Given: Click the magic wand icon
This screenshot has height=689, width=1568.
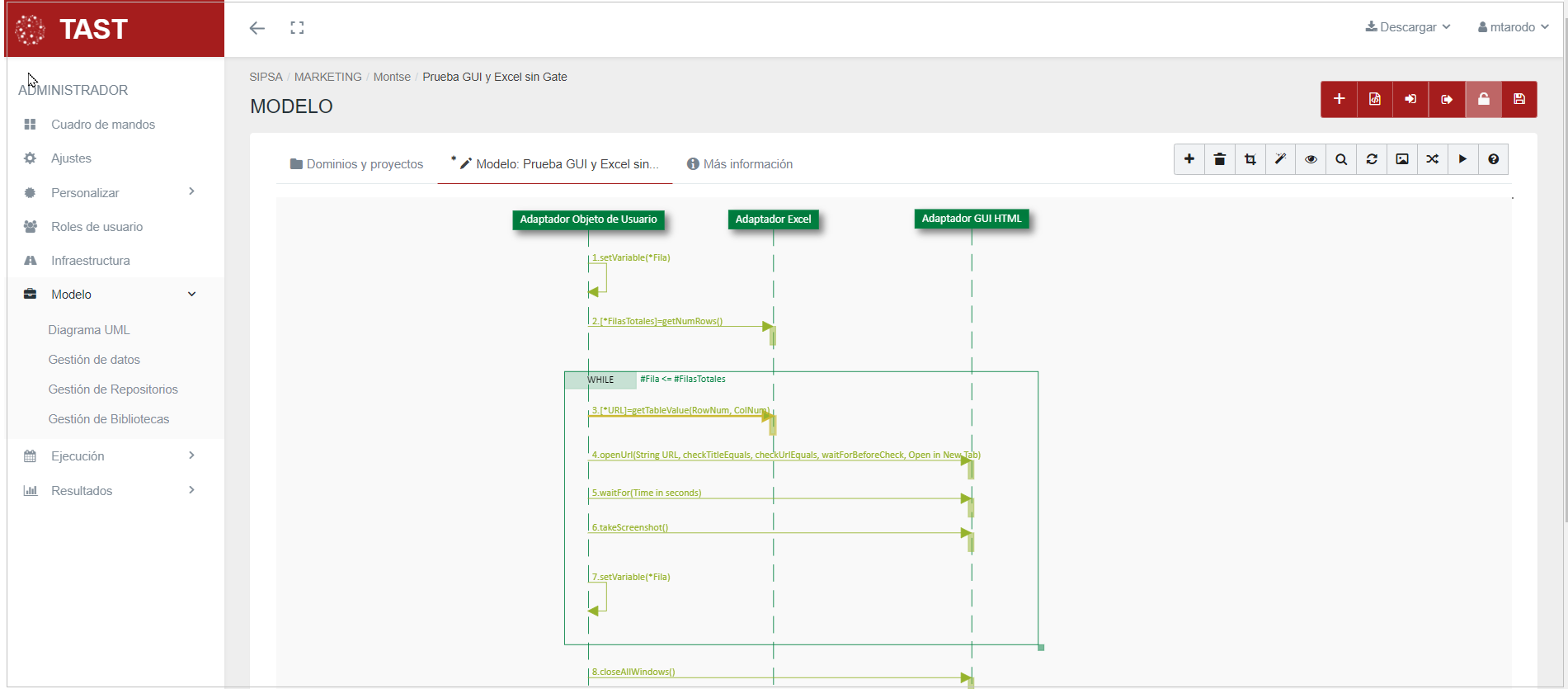Looking at the screenshot, I should [1280, 159].
